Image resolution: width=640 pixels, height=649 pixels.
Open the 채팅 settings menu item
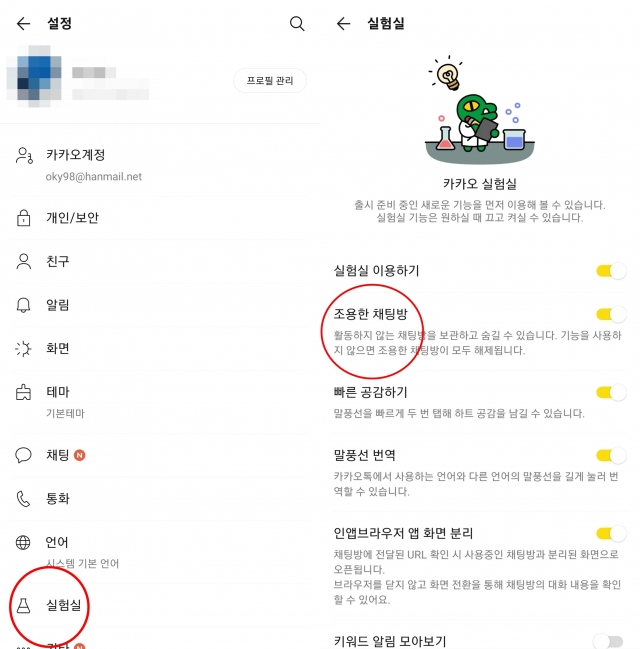click(x=160, y=455)
